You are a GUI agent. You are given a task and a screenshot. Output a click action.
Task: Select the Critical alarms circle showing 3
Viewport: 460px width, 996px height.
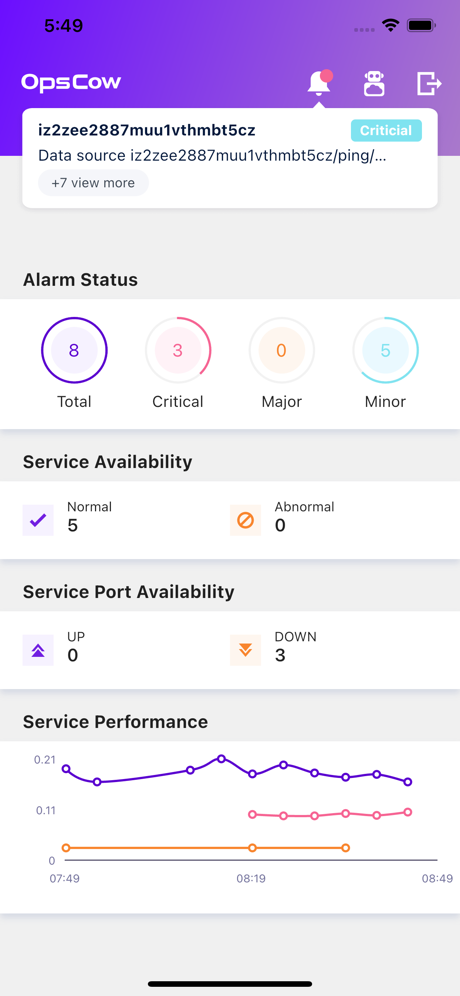pos(178,350)
